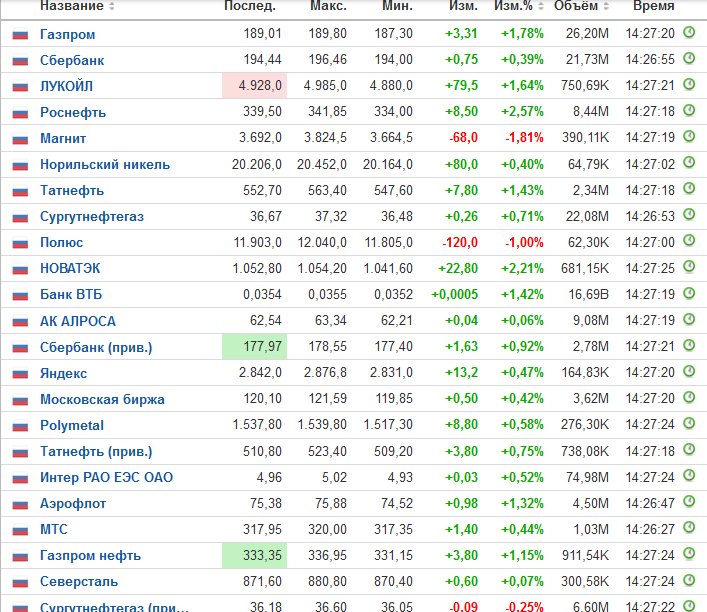Sort table by Объём column arrows

pos(606,6)
